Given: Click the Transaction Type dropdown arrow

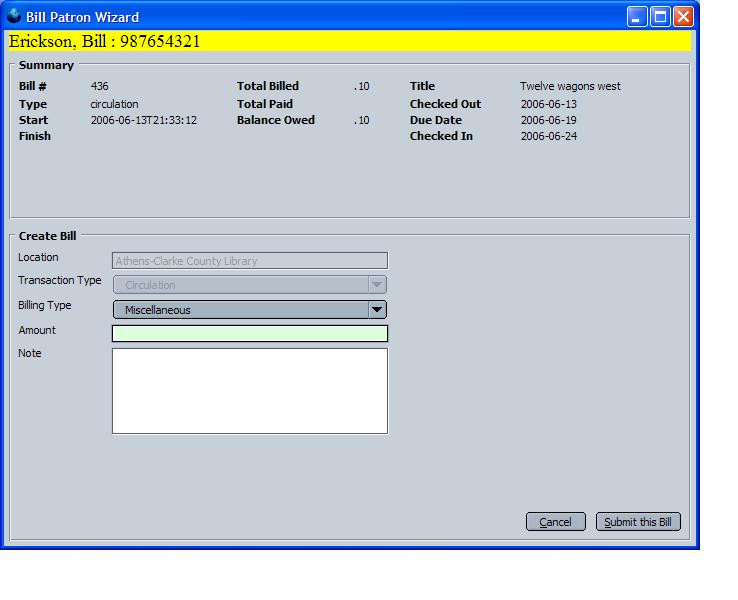Looking at the screenshot, I should point(377,285).
